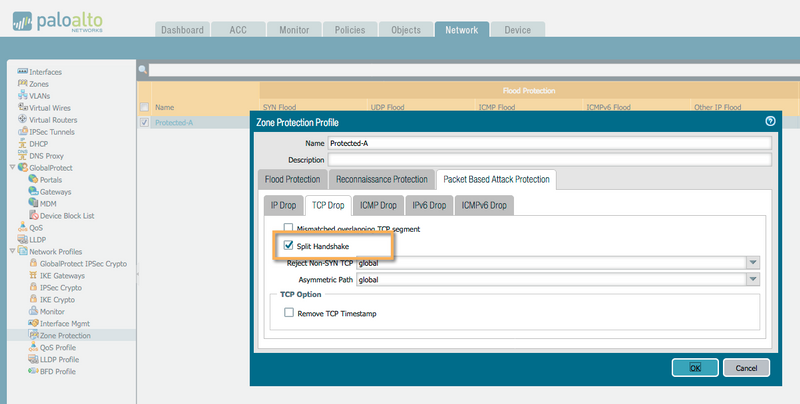Click the search bar above the table

(474, 70)
